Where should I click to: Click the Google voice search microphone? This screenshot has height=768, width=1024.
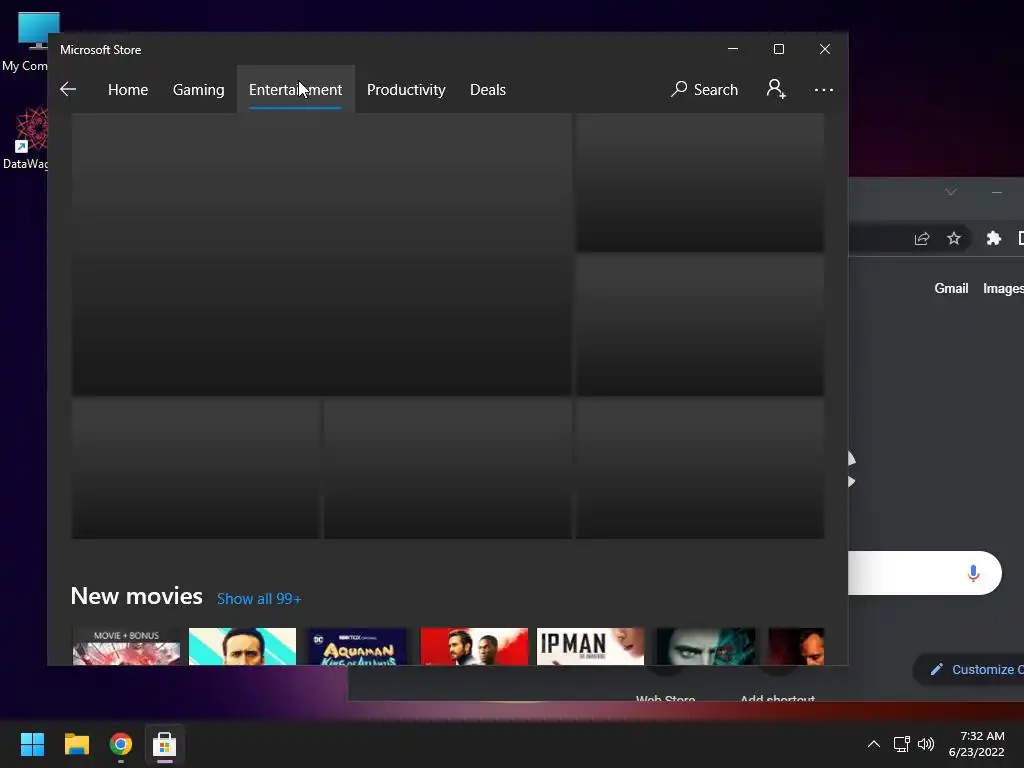click(x=973, y=573)
